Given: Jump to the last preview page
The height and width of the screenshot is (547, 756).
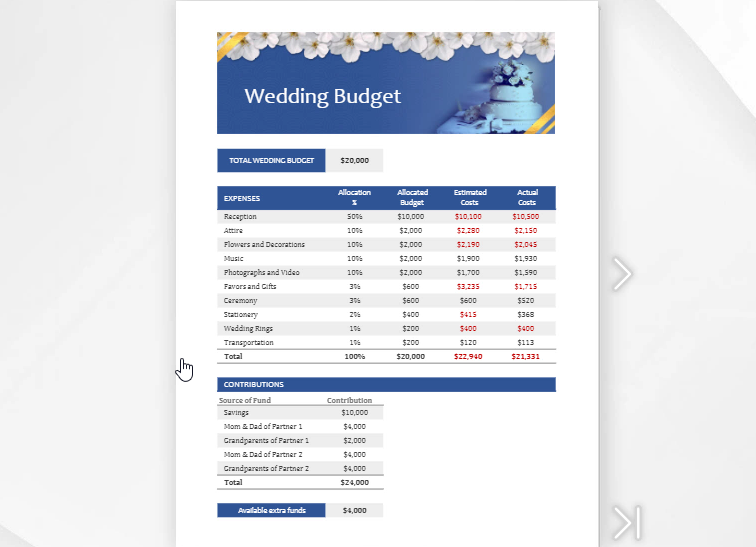Looking at the screenshot, I should tap(626, 522).
